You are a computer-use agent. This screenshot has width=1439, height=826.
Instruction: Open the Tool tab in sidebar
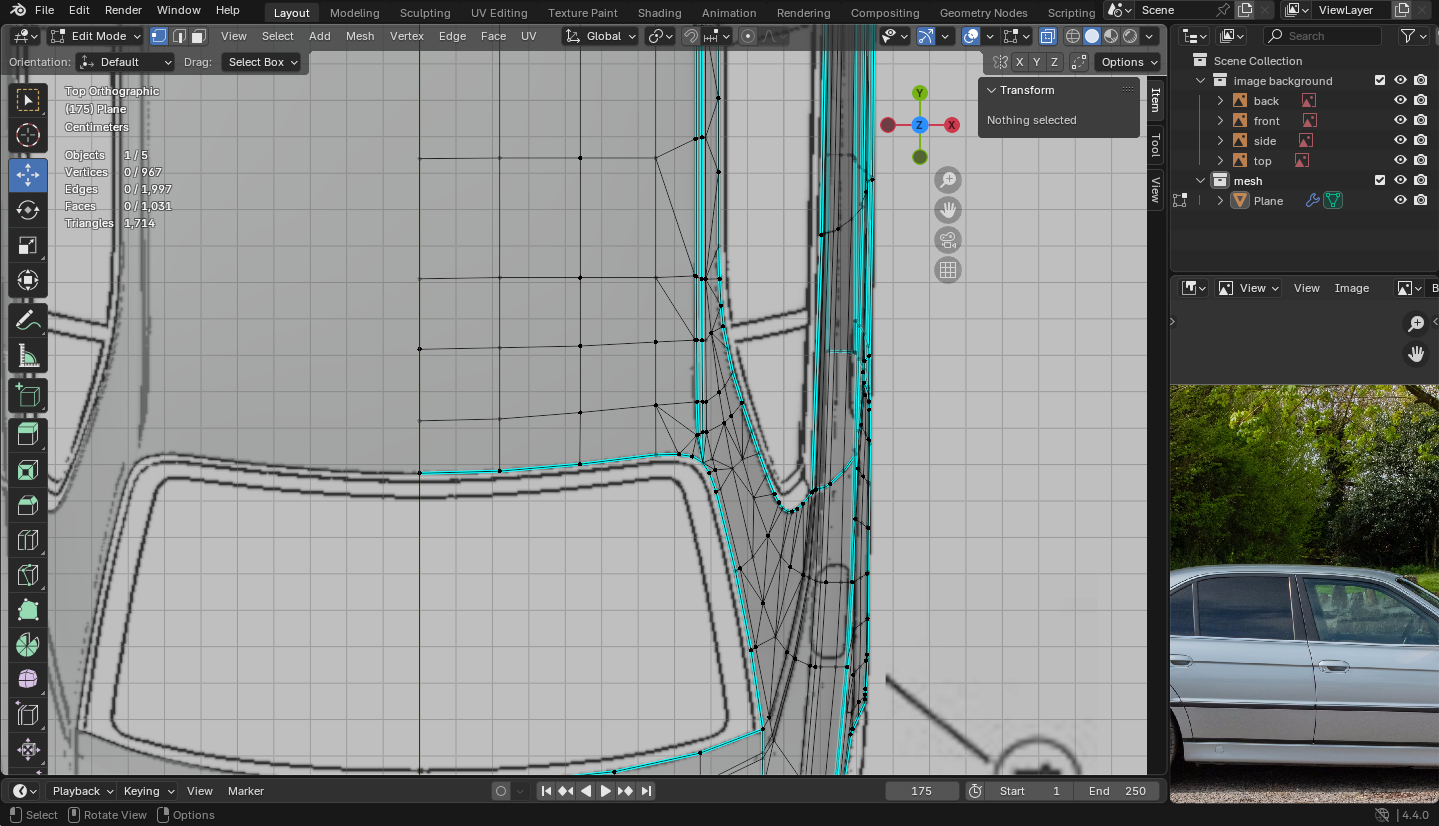(1155, 145)
